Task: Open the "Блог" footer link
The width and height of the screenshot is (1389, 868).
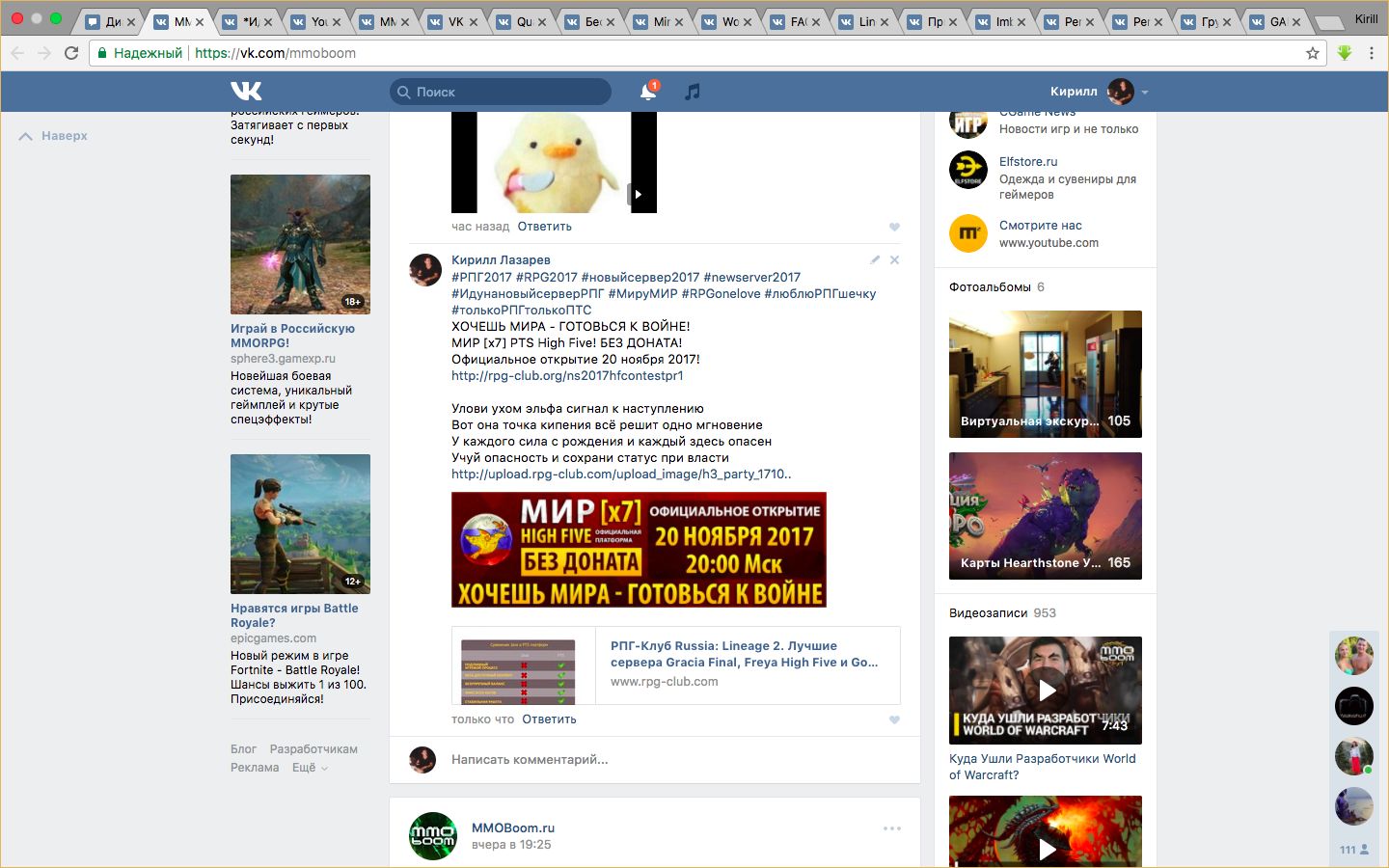Action: tap(243, 749)
